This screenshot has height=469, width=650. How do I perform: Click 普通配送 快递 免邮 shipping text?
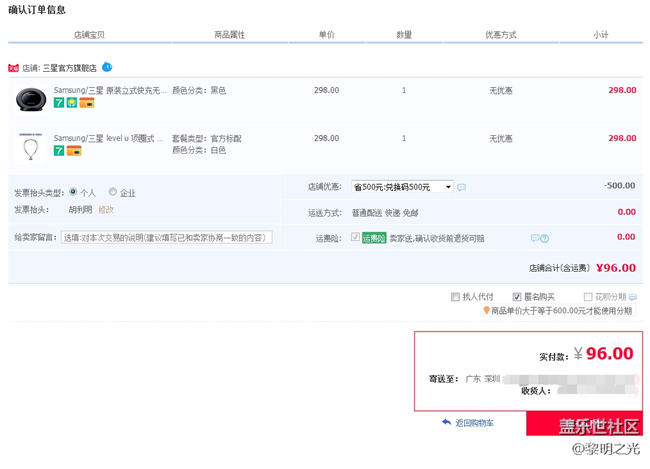pos(385,213)
